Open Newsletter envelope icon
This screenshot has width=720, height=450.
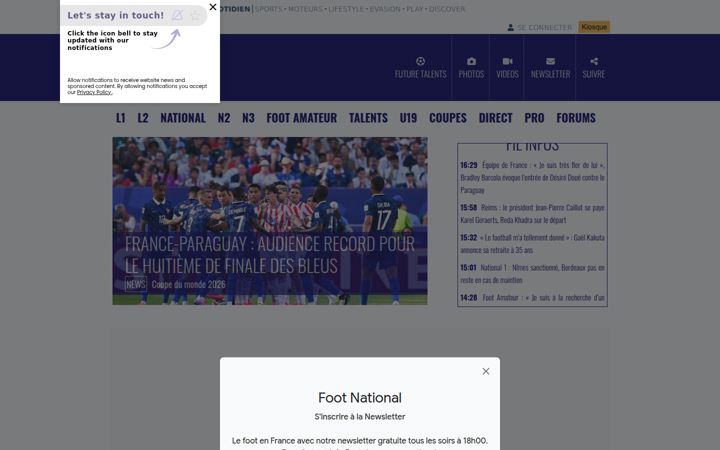pyautogui.click(x=551, y=61)
